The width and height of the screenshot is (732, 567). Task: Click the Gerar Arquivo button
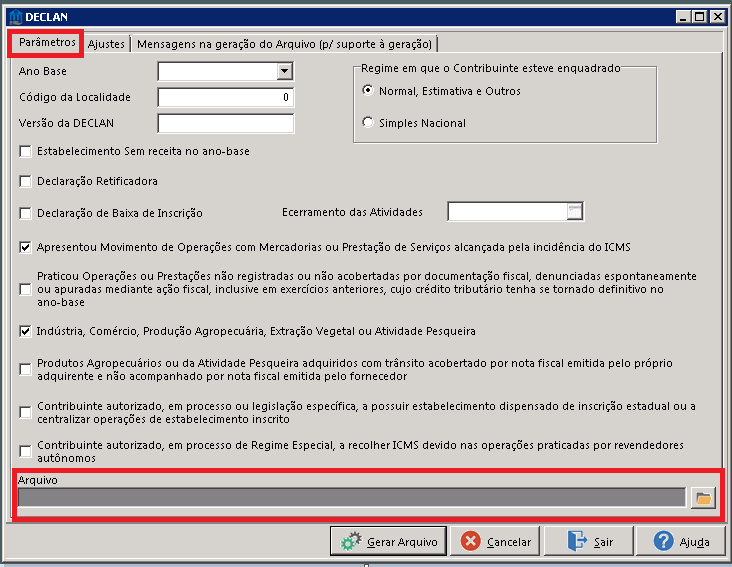coord(388,541)
